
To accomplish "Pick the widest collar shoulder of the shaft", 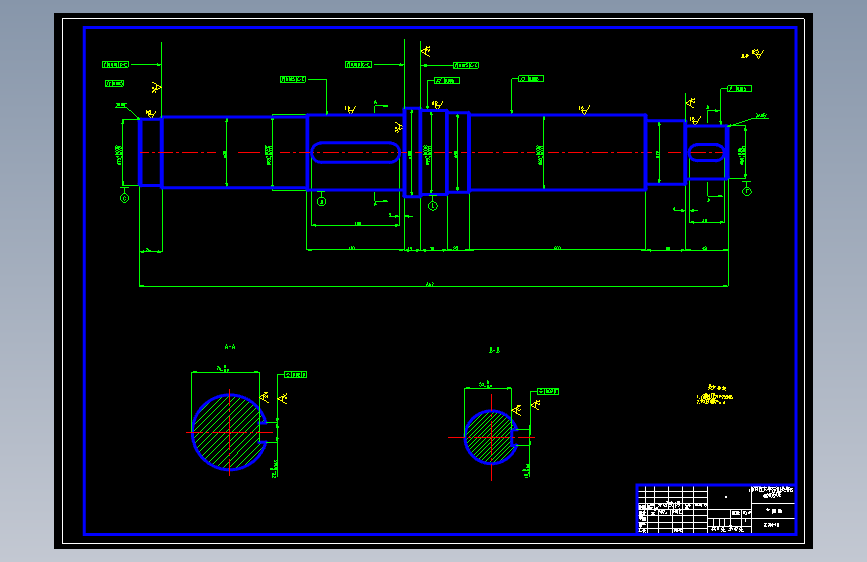I will [x=412, y=153].
